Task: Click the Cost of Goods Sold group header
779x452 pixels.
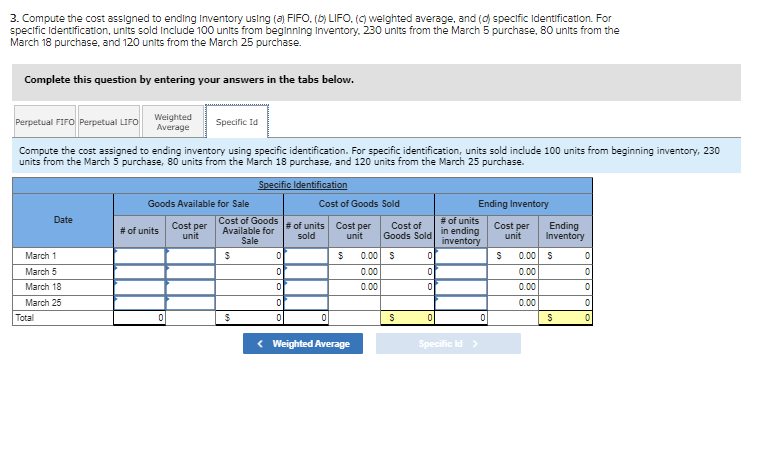Action: click(x=359, y=204)
